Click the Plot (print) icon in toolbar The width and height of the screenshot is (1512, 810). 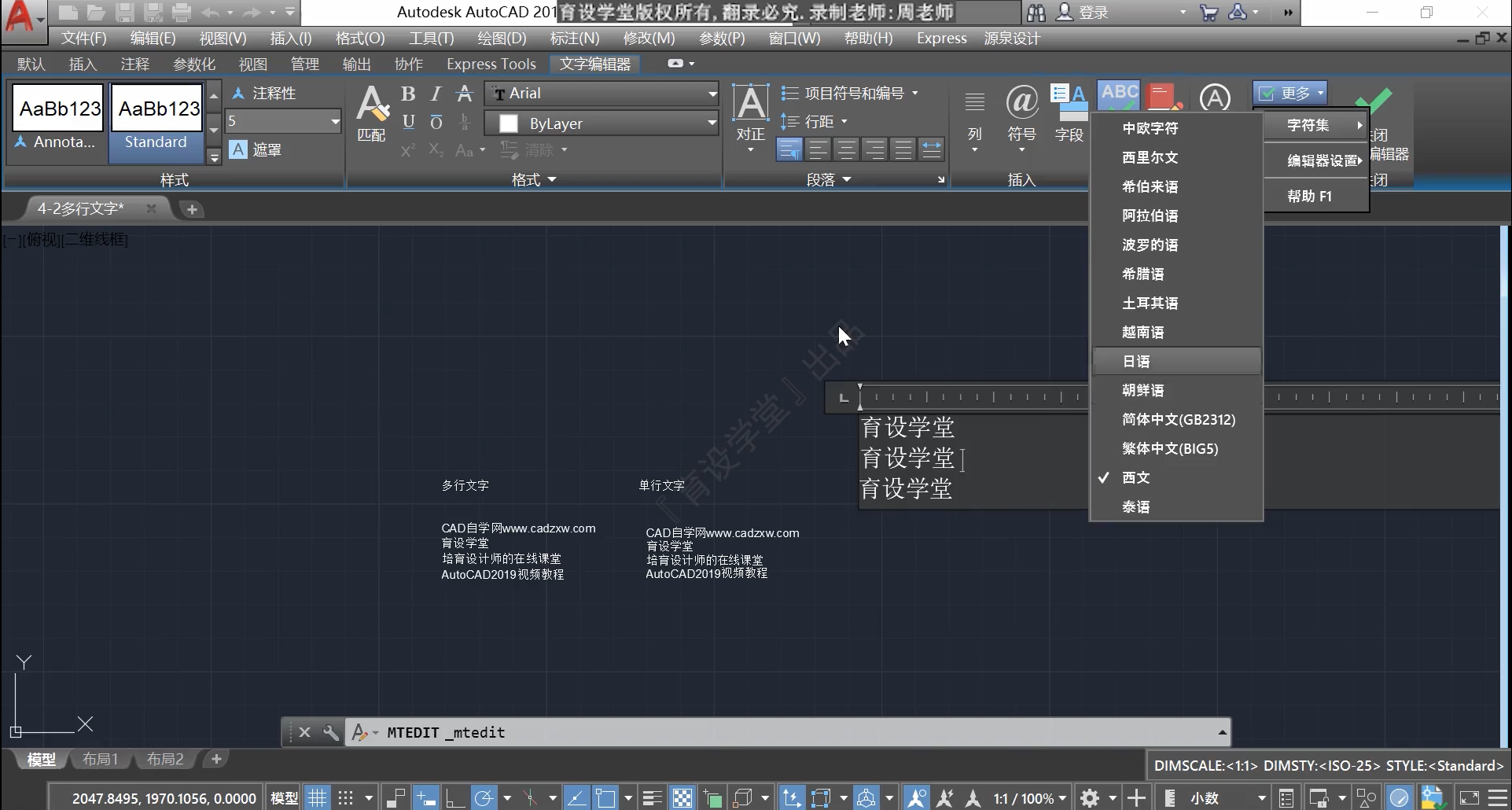point(182,12)
